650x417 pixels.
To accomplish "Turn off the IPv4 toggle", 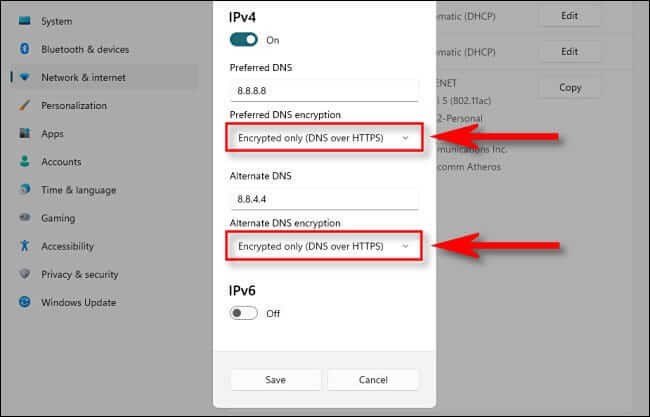I will tap(244, 40).
